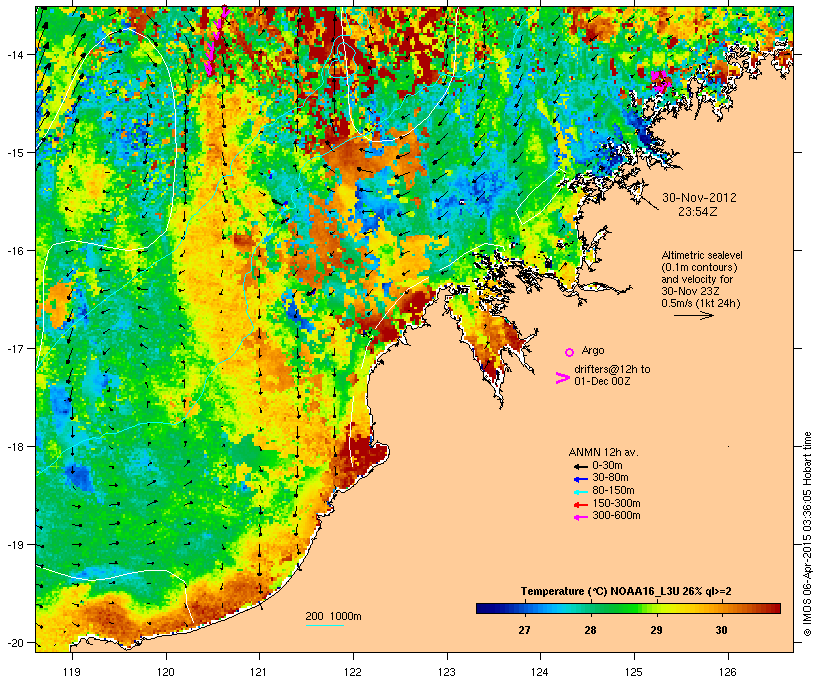Click the latitude axis label -14

(x=14, y=54)
